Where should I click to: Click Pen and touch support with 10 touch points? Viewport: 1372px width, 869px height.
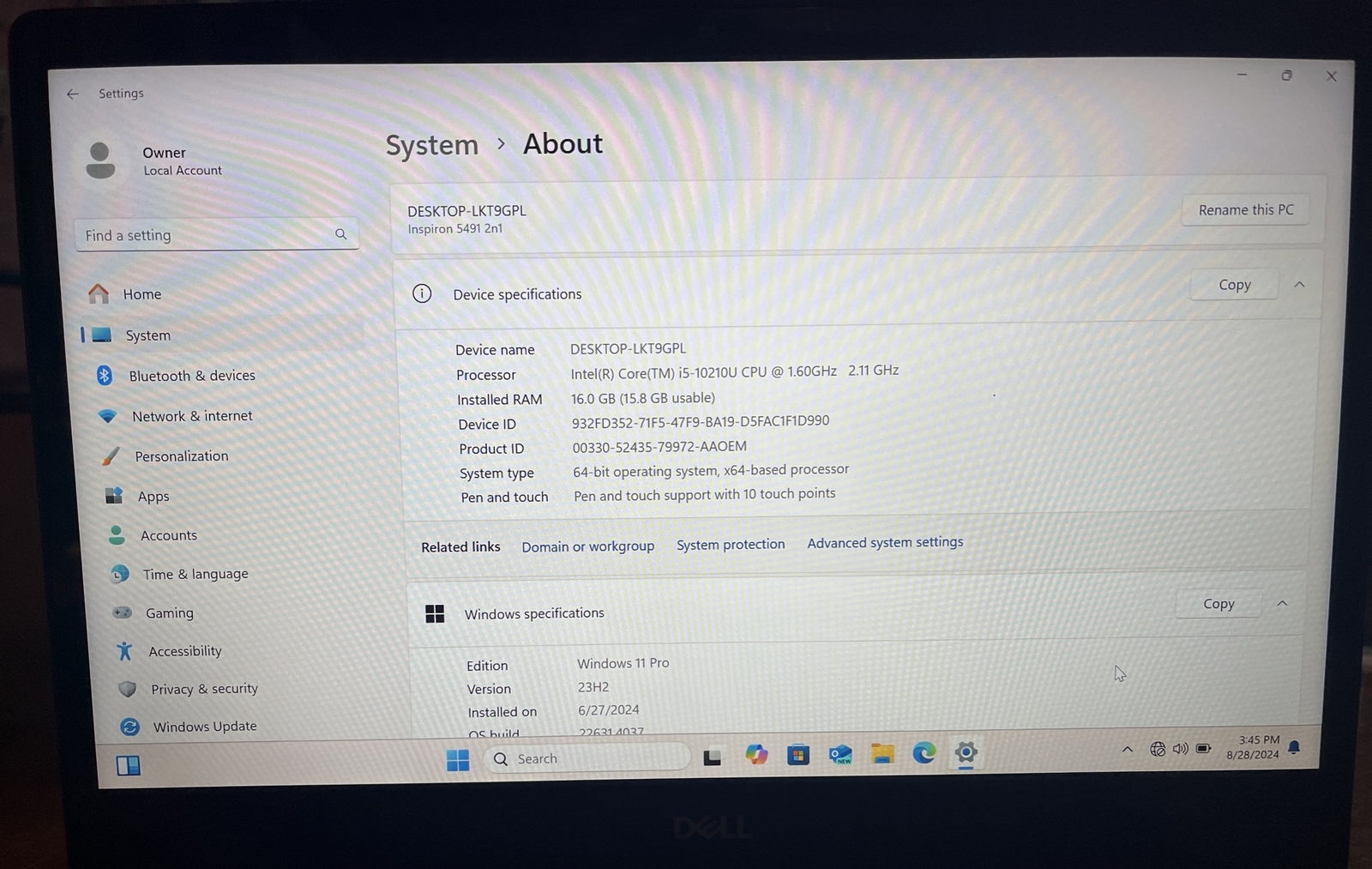point(705,494)
